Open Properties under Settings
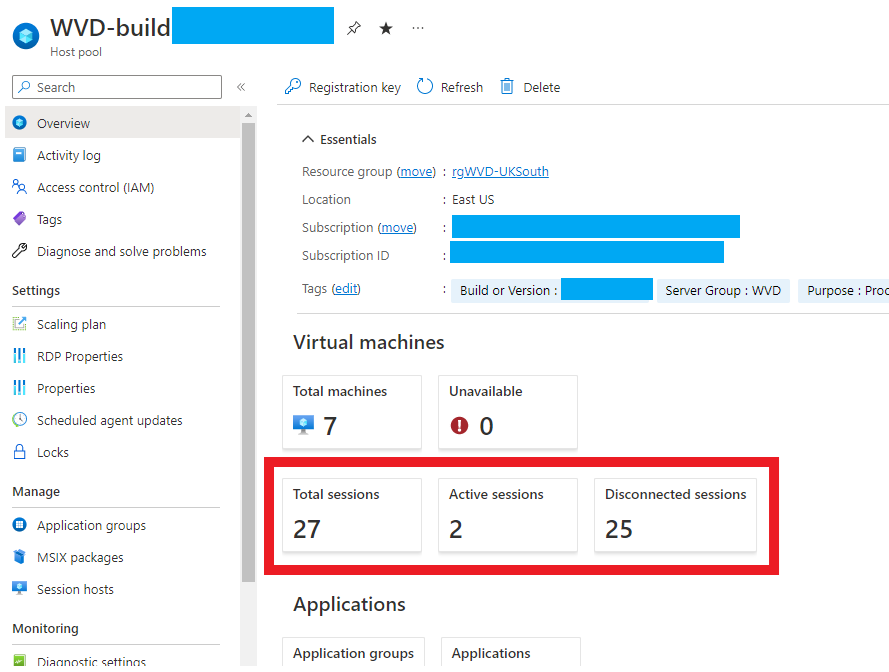Viewport: 889px width, 672px height. pos(122,388)
